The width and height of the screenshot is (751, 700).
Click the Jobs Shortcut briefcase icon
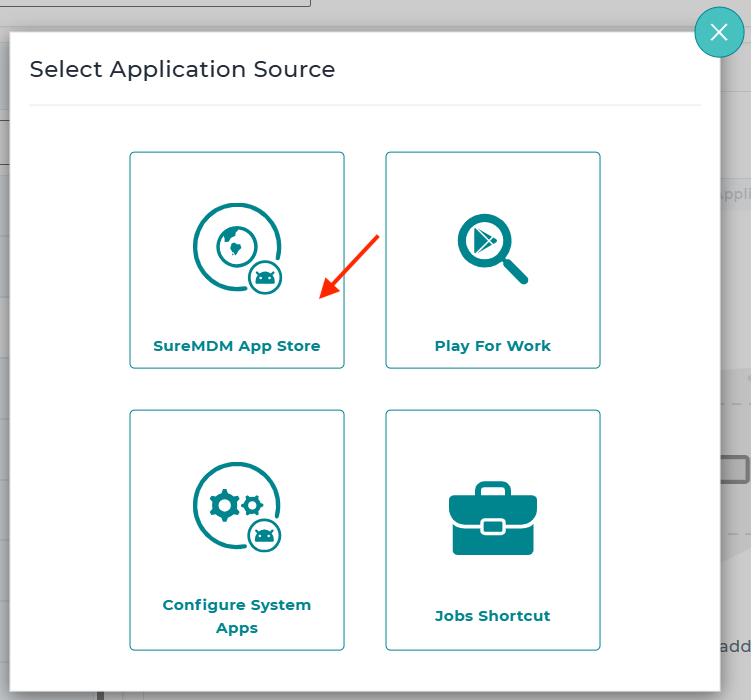point(492,518)
